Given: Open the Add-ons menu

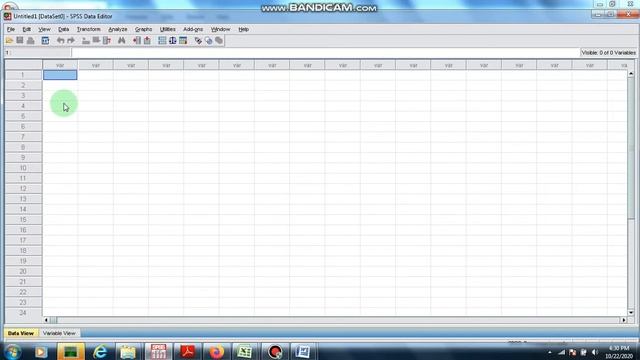Looking at the screenshot, I should [193, 29].
